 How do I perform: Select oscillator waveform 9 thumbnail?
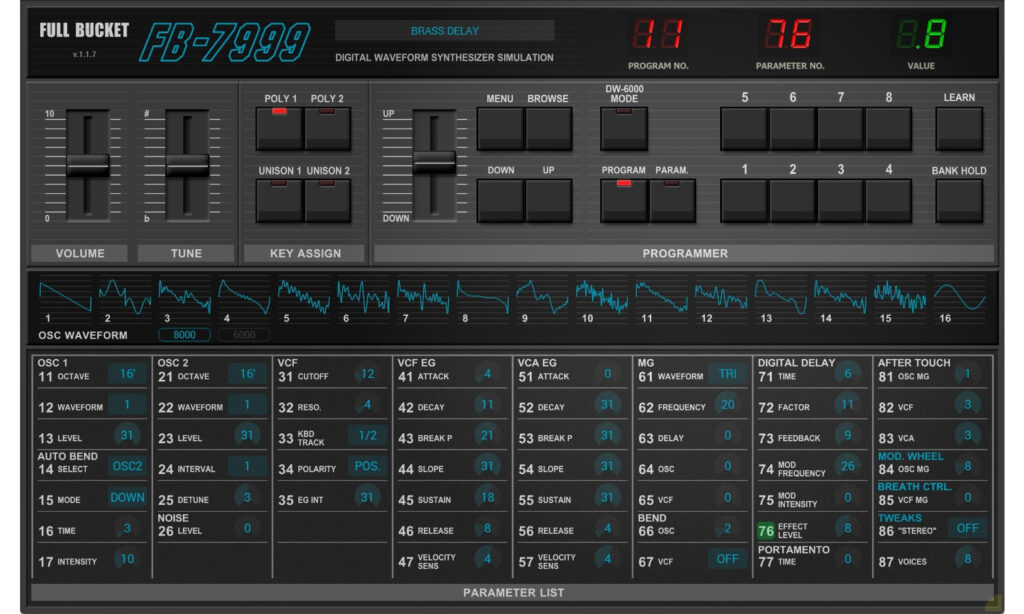tap(542, 299)
